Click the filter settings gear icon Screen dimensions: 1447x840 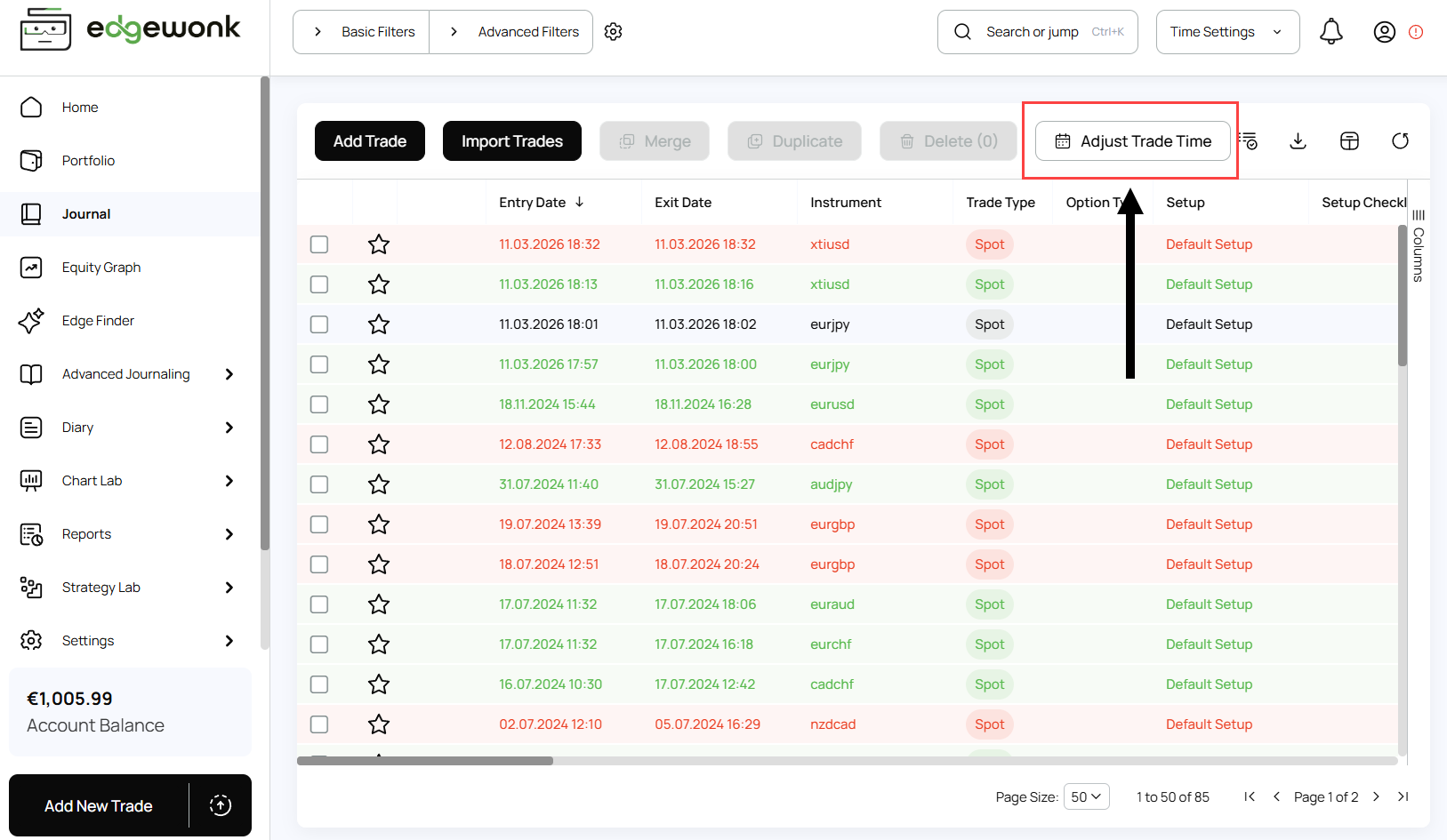pos(613,31)
